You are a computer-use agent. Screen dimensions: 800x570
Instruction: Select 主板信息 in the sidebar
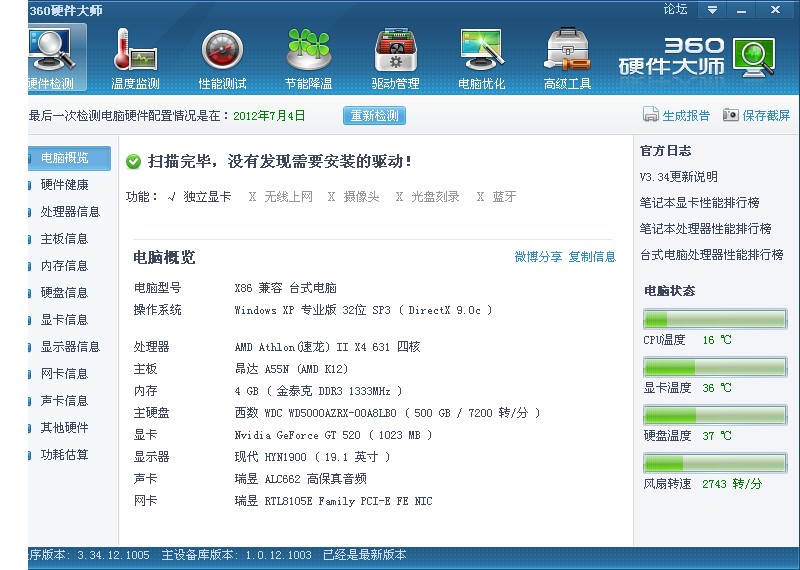pyautogui.click(x=64, y=239)
